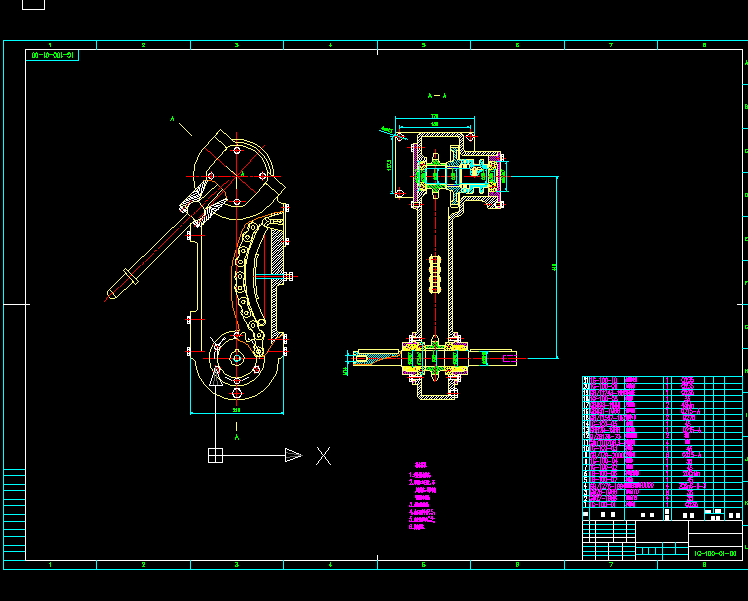The width and height of the screenshot is (748, 601).
Task: Select upper section cut marker A near lever
Action: (x=173, y=119)
